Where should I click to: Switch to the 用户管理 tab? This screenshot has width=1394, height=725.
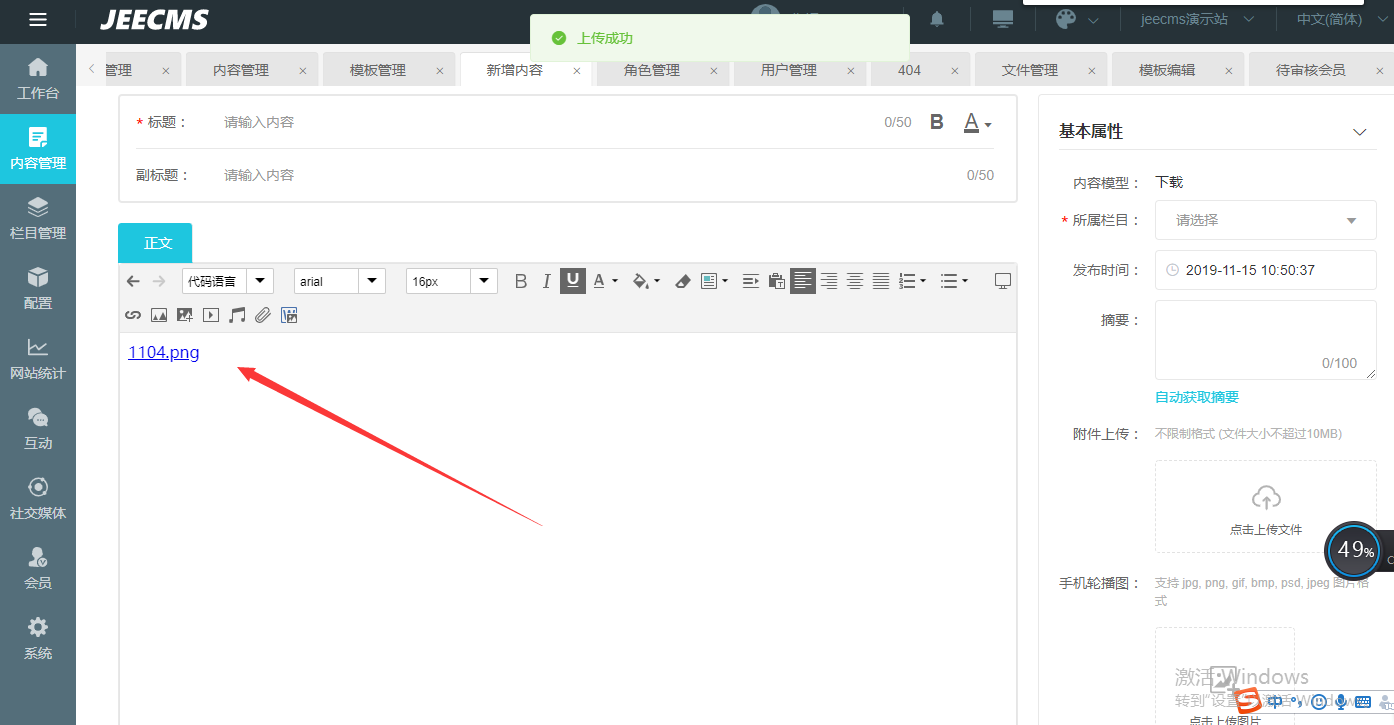point(789,70)
